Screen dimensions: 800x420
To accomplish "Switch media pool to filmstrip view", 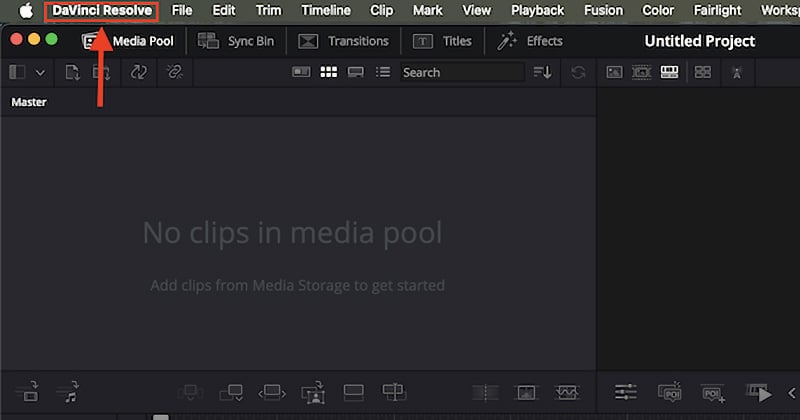I will pyautogui.click(x=356, y=72).
